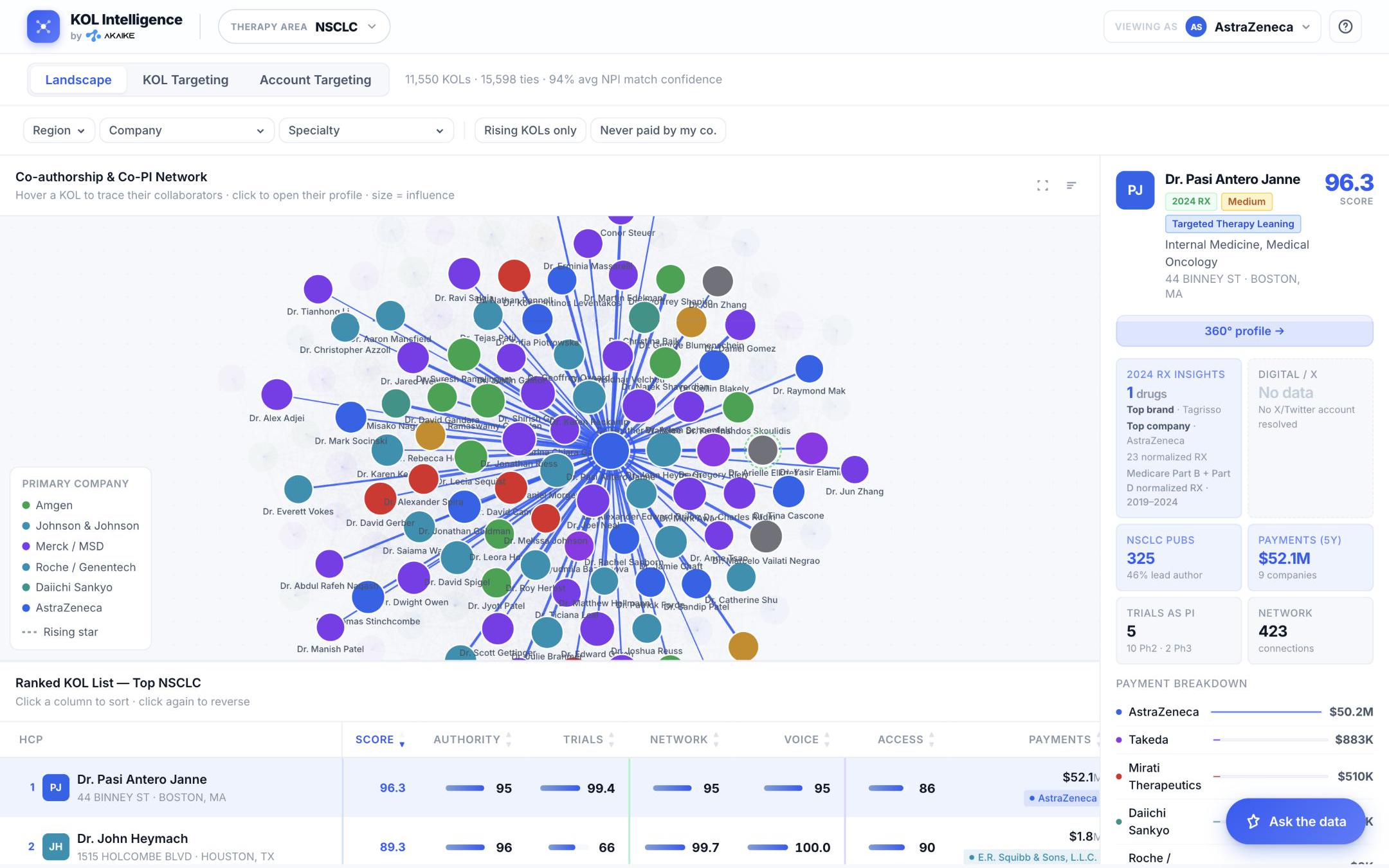Expand network graph to fullscreen
This screenshot has height=868, width=1389.
tap(1042, 185)
